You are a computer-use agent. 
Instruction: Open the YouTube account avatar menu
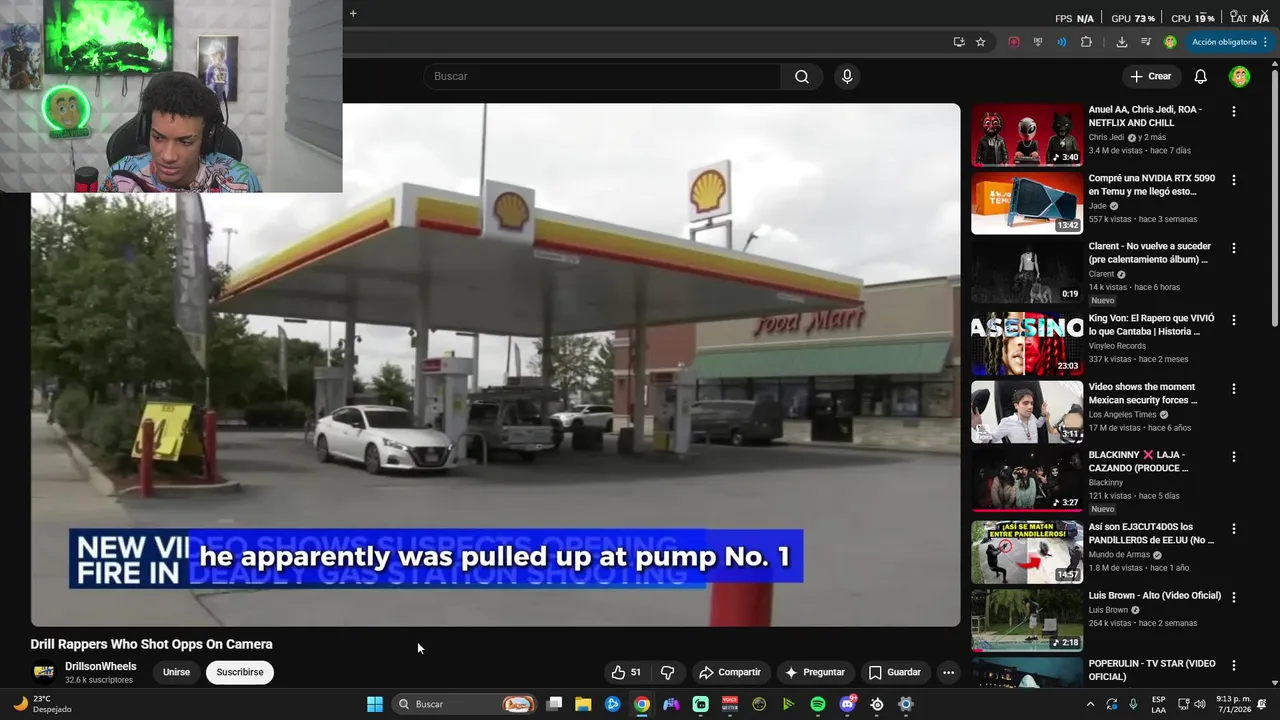click(x=1239, y=77)
